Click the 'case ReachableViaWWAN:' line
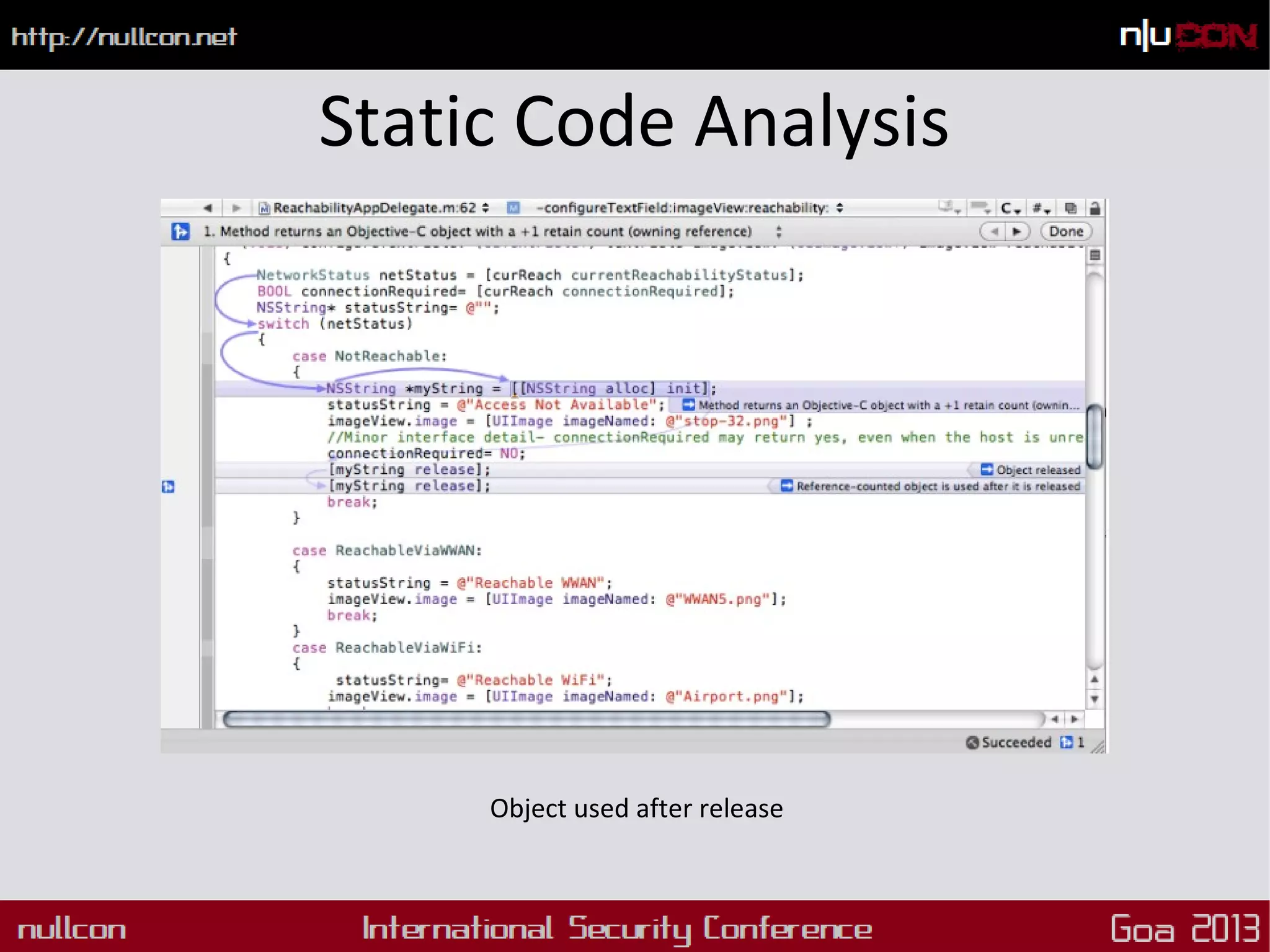 point(387,551)
